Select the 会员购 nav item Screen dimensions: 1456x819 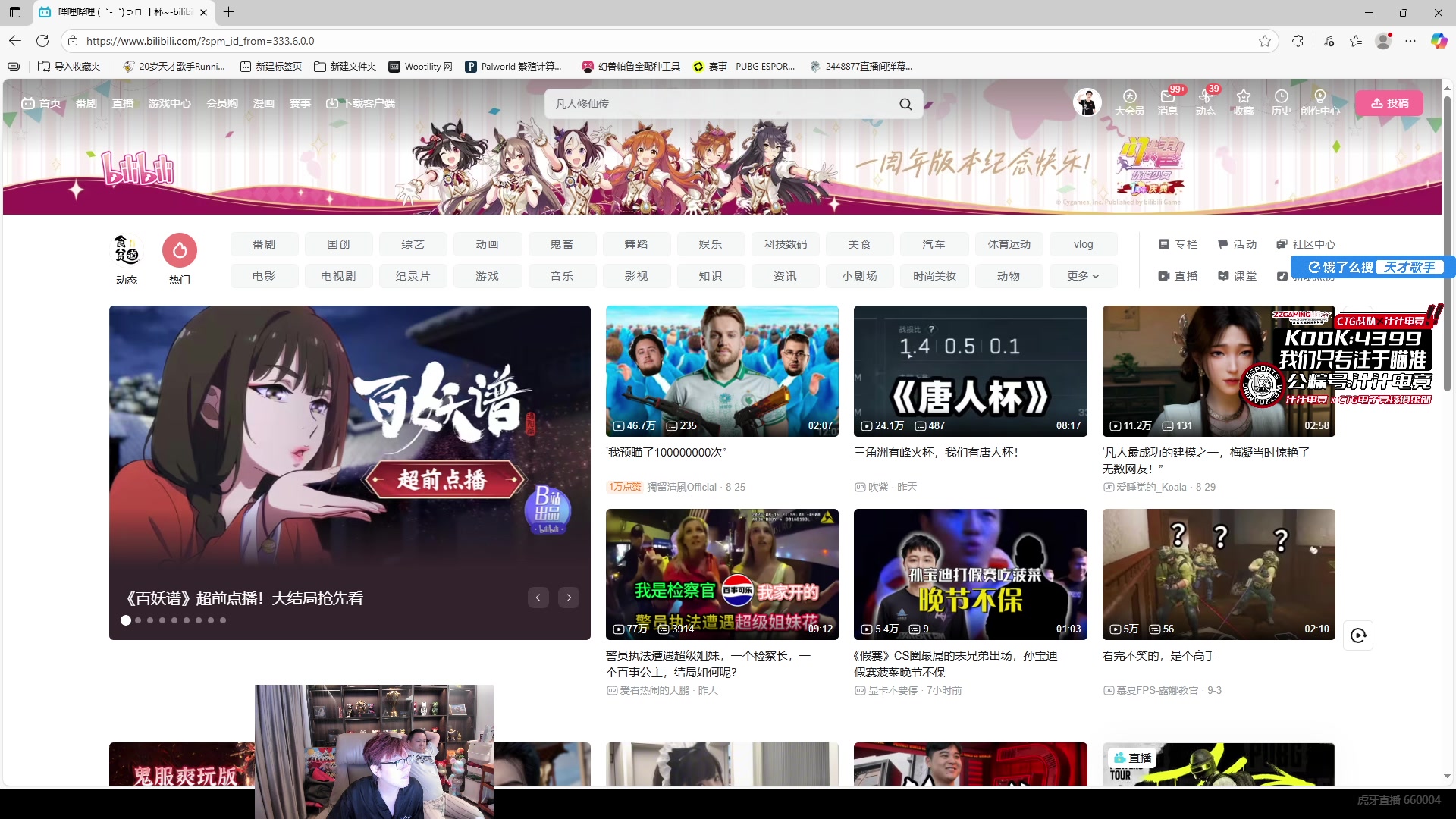click(222, 103)
